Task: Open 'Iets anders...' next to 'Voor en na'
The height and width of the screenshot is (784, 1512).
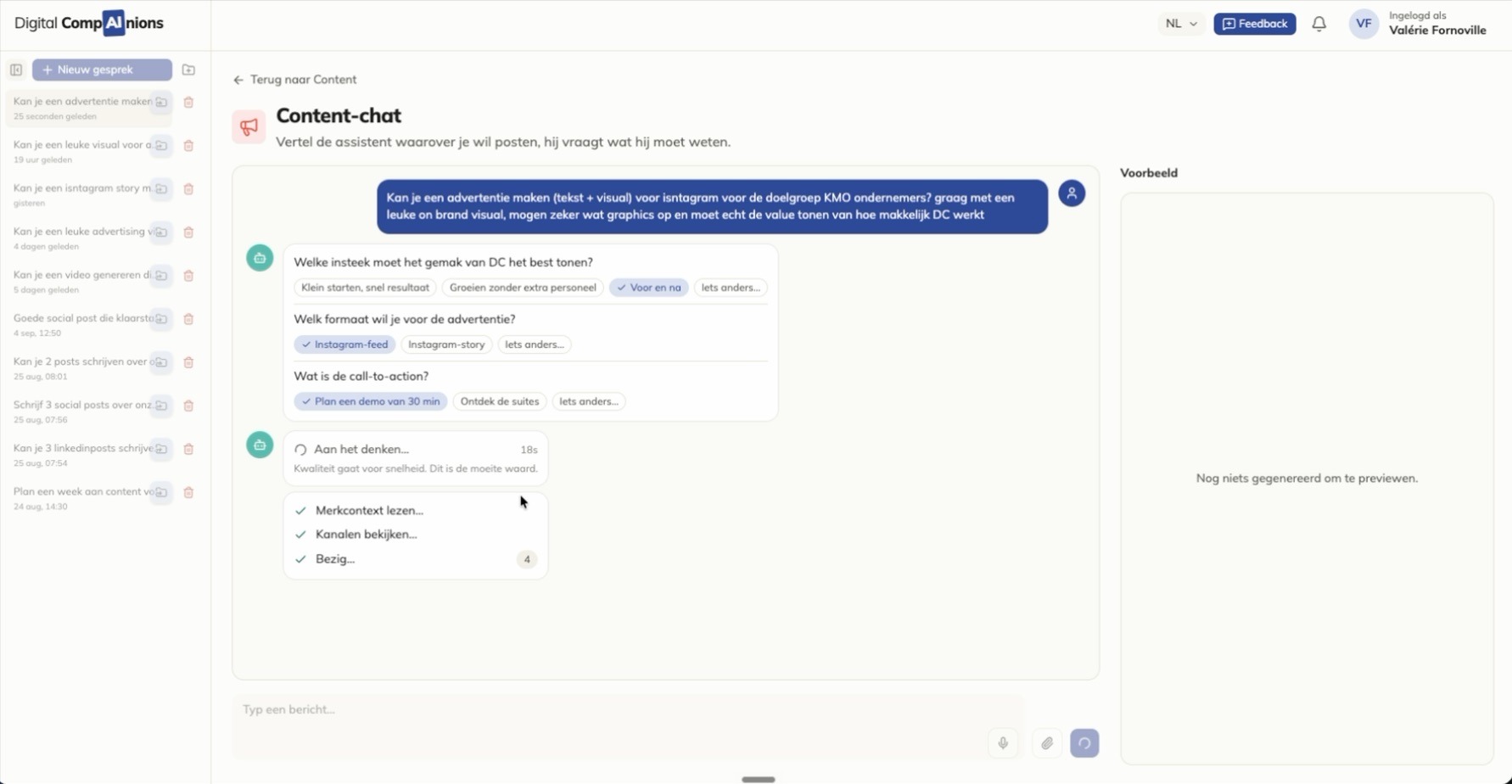Action: (x=731, y=288)
